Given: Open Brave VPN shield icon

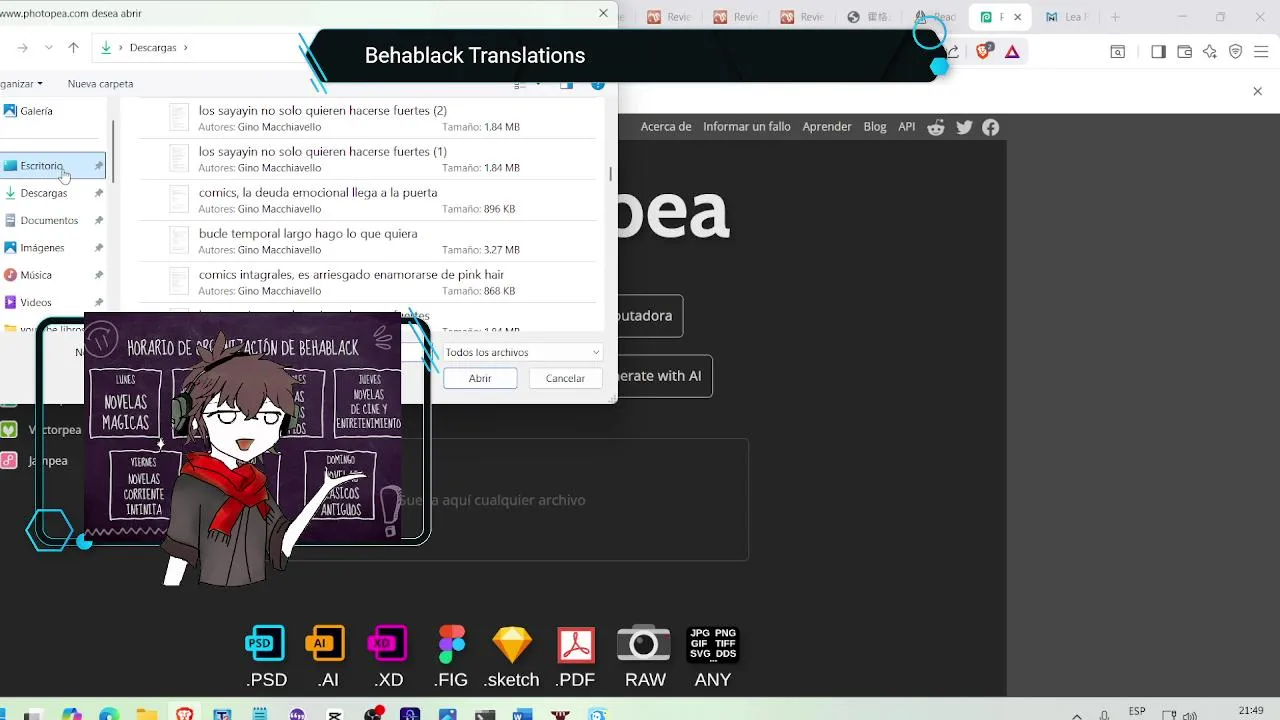Looking at the screenshot, I should click(1236, 52).
